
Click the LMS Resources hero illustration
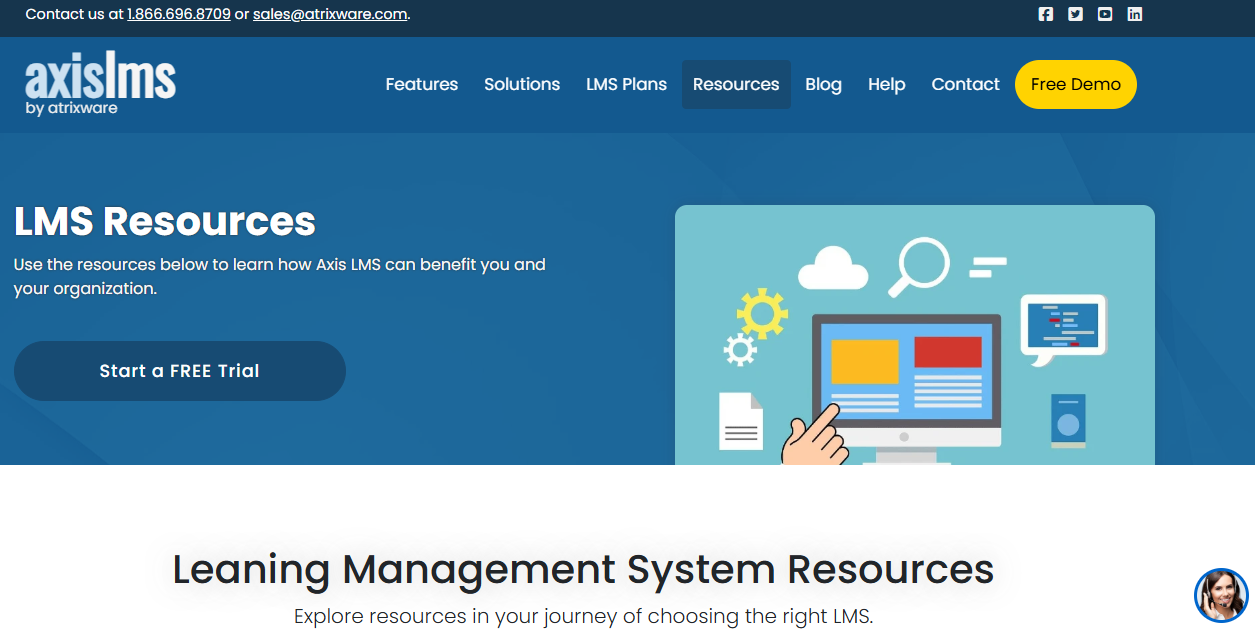pos(915,335)
